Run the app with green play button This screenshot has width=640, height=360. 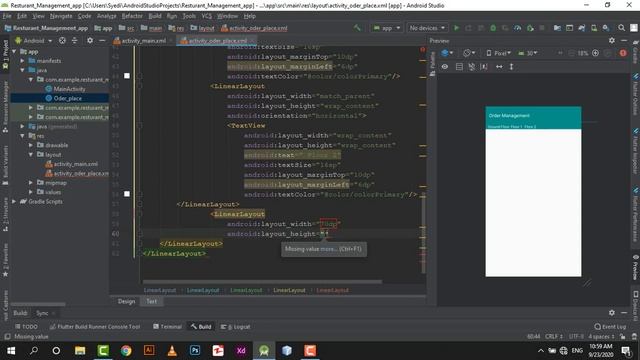[456, 28]
